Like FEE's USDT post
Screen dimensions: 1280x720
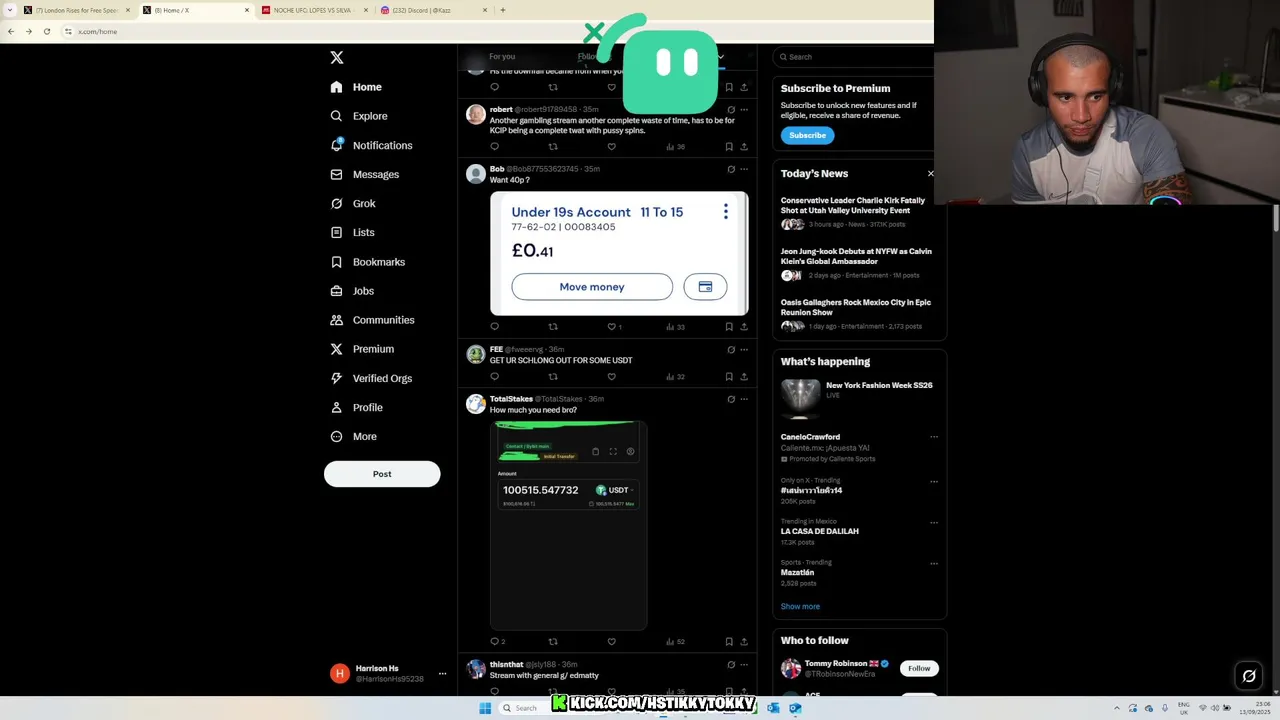pos(612,377)
